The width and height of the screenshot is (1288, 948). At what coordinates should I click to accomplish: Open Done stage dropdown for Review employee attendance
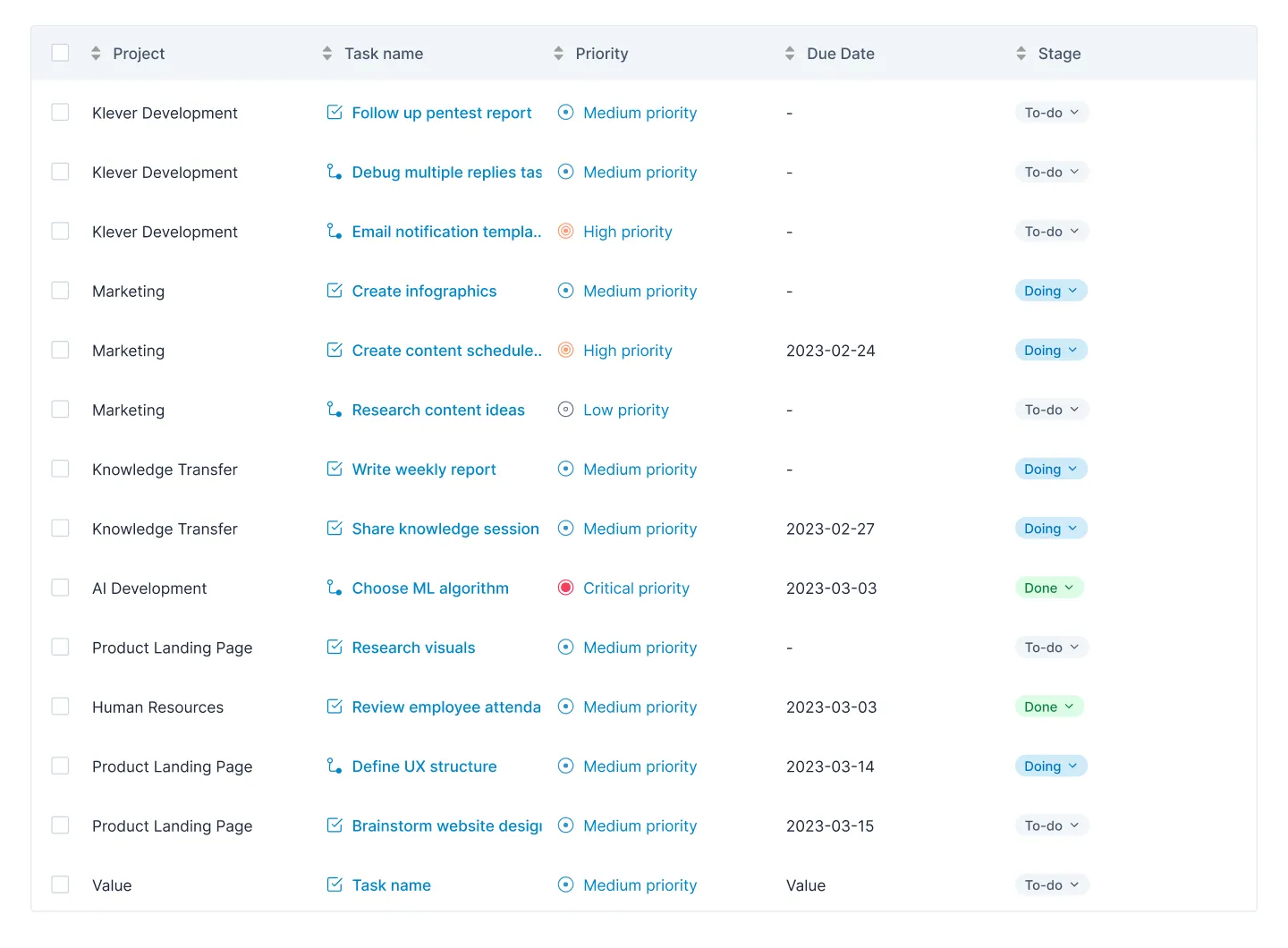(x=1049, y=707)
